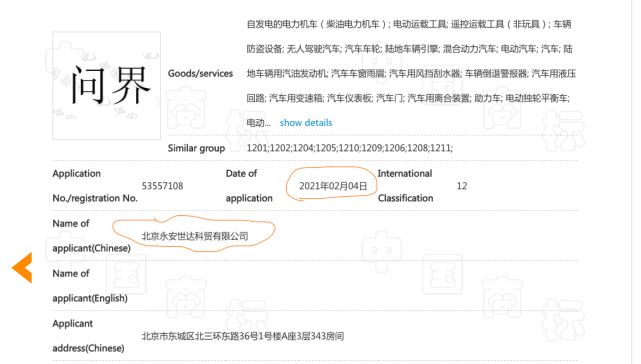Click Applicant address(Chinese) label

[x=88, y=336]
